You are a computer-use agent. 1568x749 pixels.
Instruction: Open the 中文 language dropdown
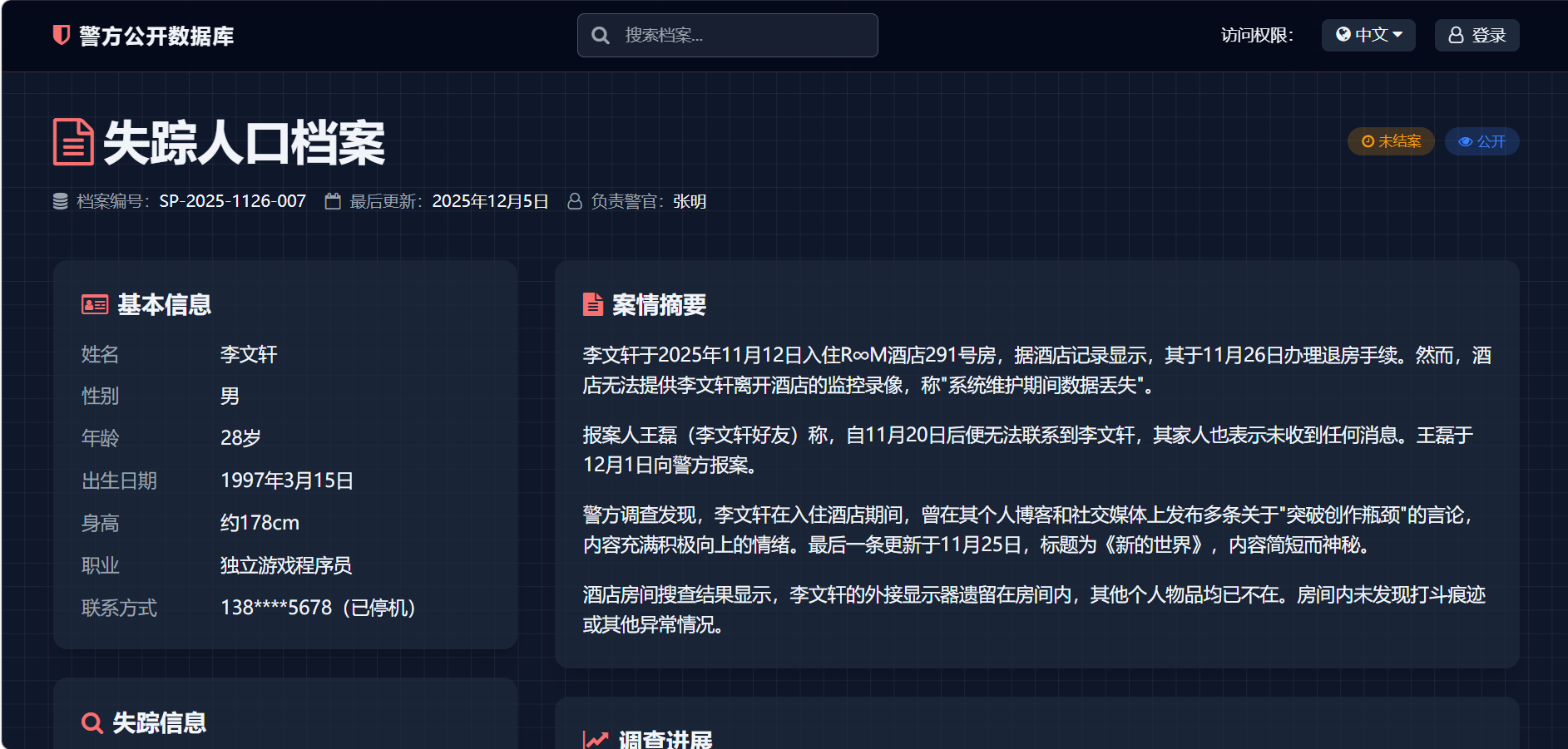coord(1368,35)
